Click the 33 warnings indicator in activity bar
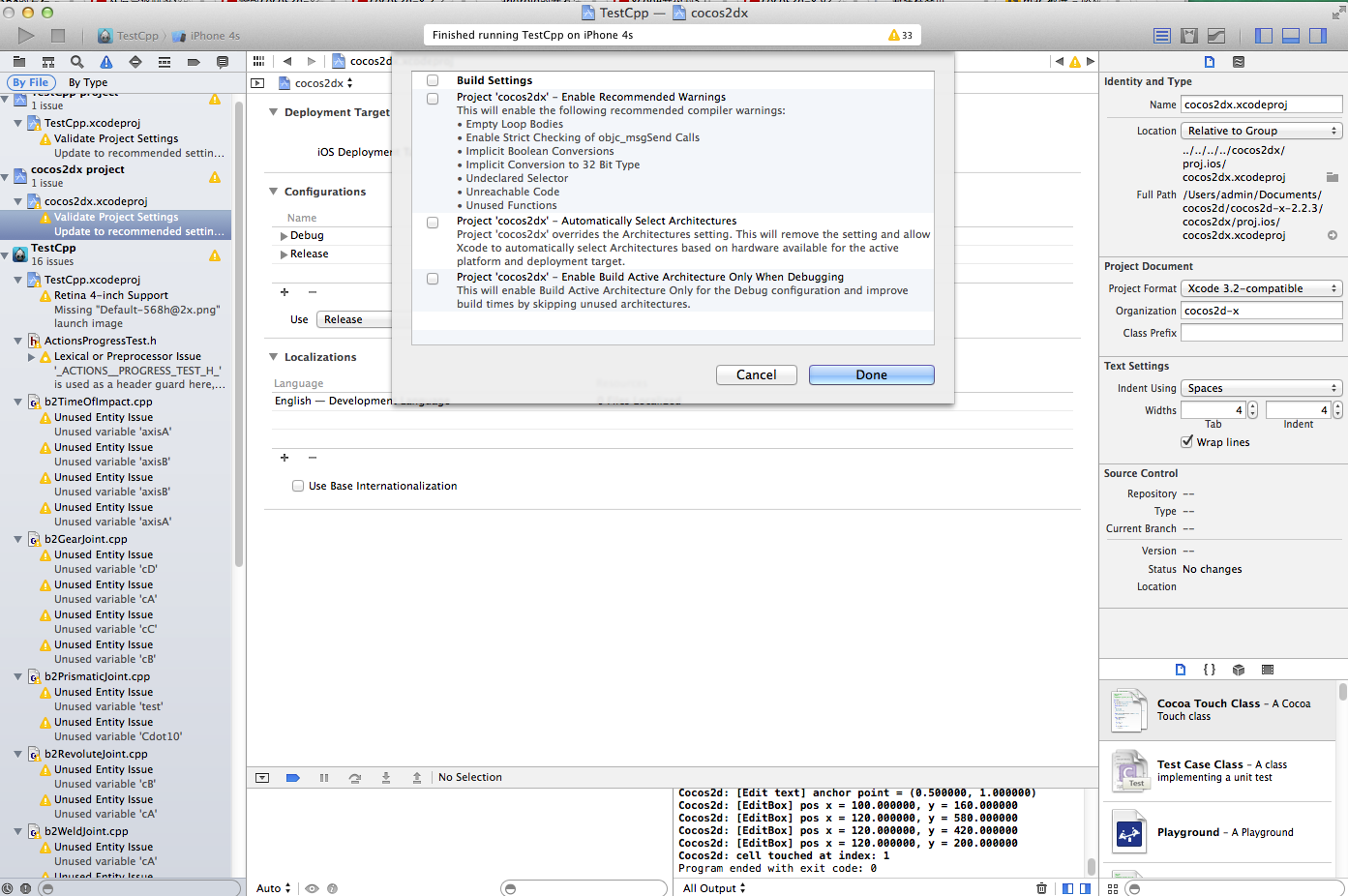 click(x=901, y=35)
